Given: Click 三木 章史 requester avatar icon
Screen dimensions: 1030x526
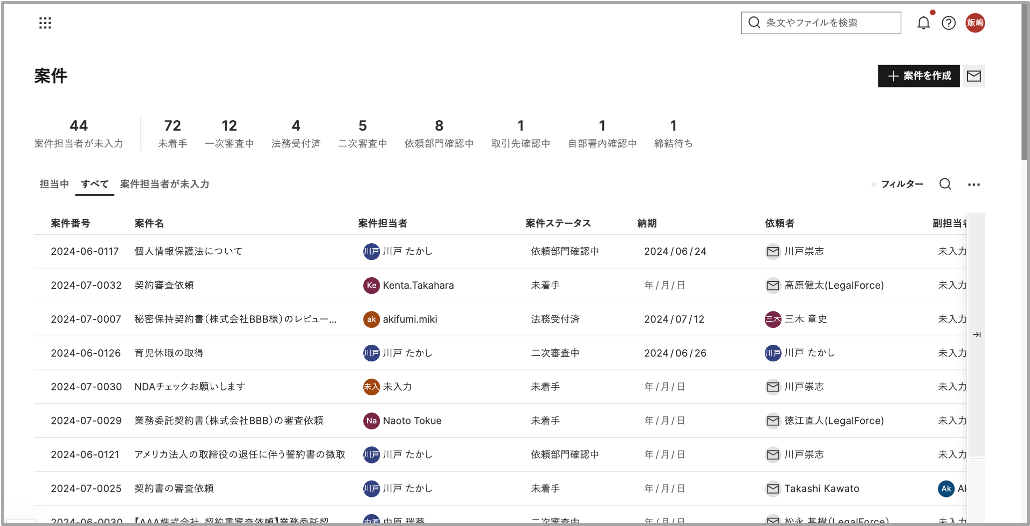Looking at the screenshot, I should click(773, 319).
